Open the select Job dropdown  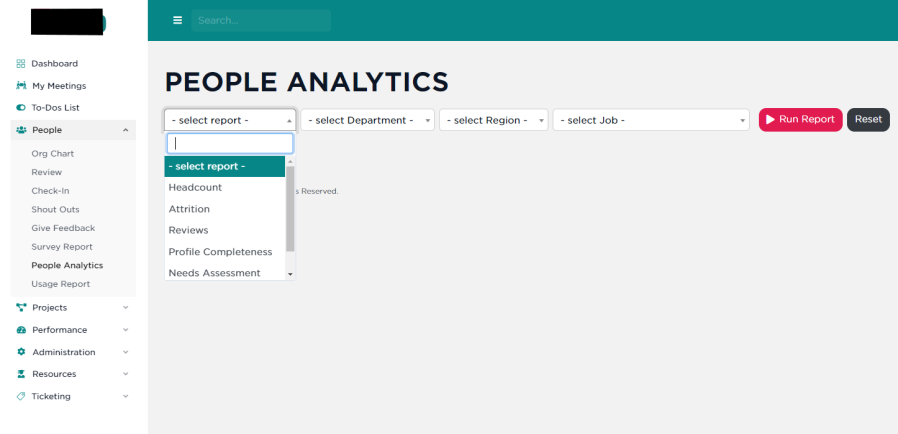tap(651, 120)
